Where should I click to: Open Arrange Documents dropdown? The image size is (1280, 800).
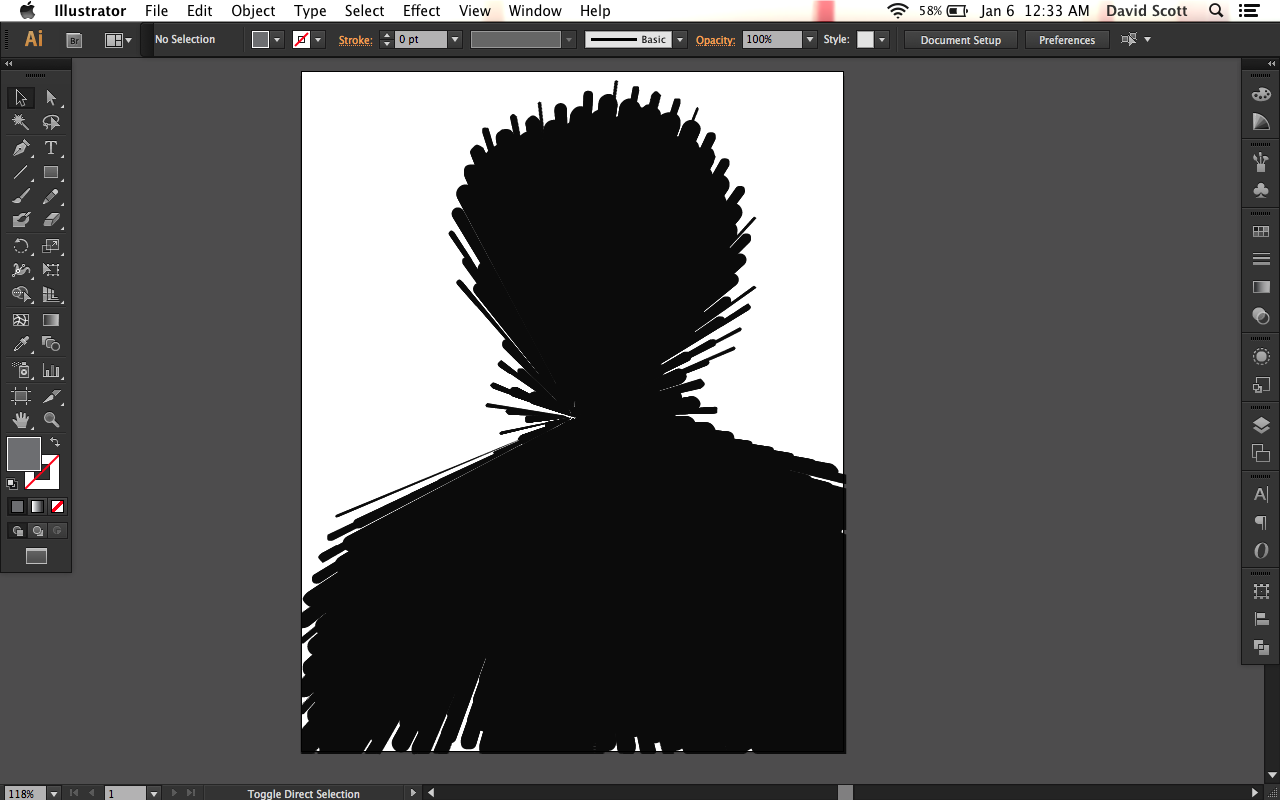click(x=119, y=40)
